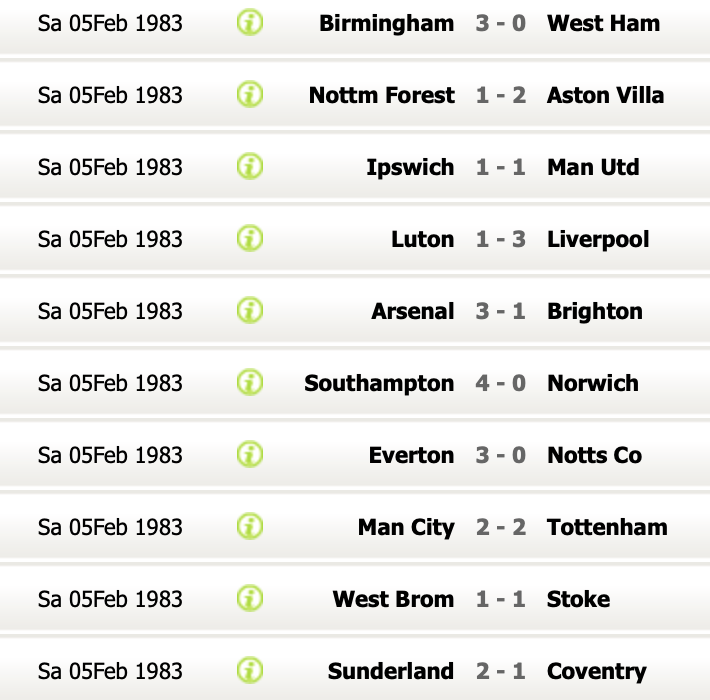Select the Tottenham team name

point(607,527)
